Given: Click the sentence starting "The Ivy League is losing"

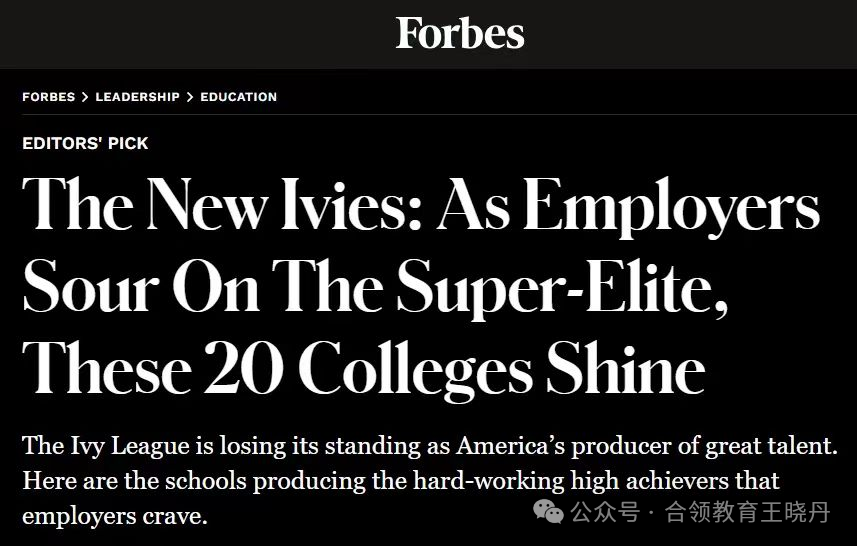Looking at the screenshot, I should click(430, 446).
